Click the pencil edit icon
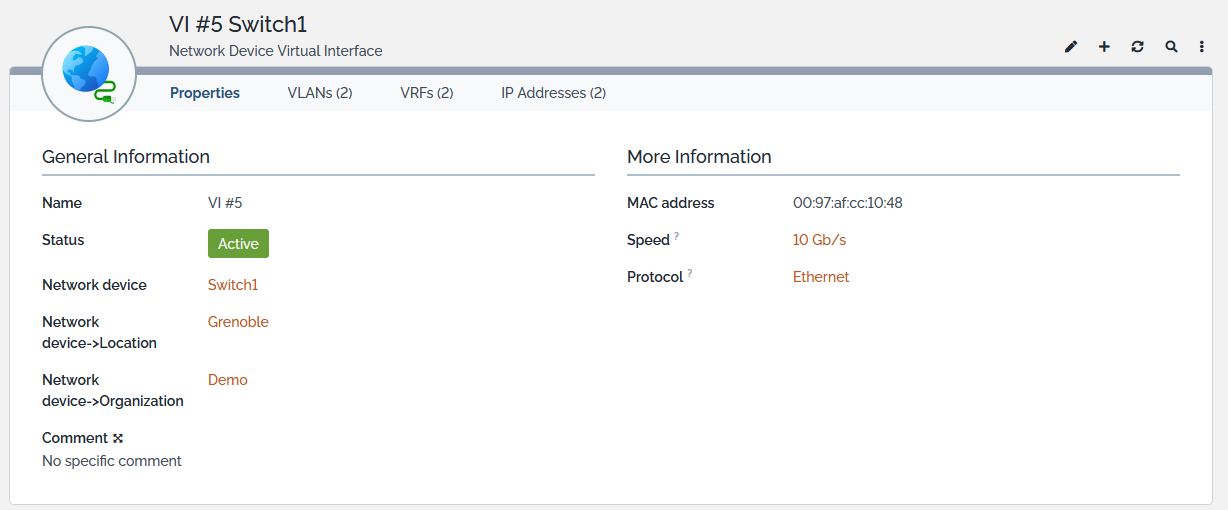Image resolution: width=1228 pixels, height=510 pixels. click(1071, 47)
